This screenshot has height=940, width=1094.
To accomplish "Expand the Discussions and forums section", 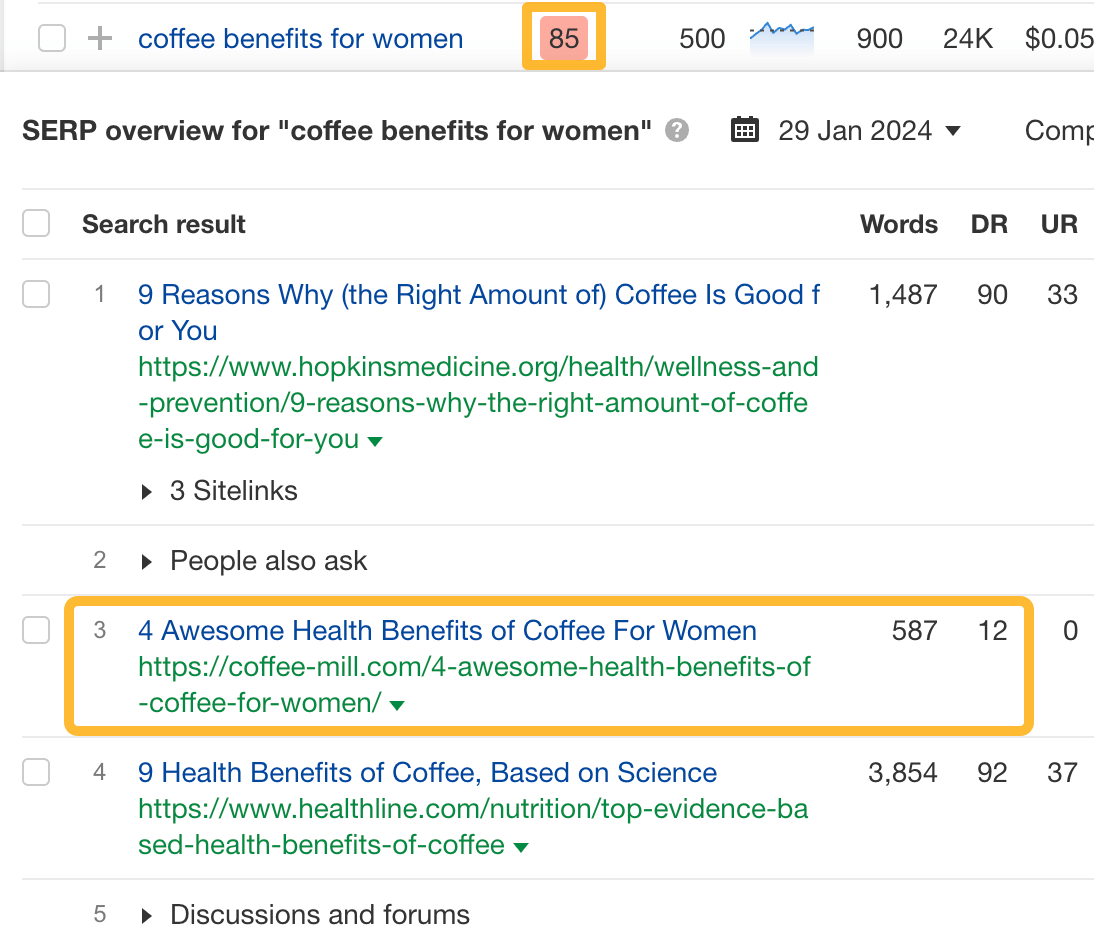I will (x=146, y=914).
